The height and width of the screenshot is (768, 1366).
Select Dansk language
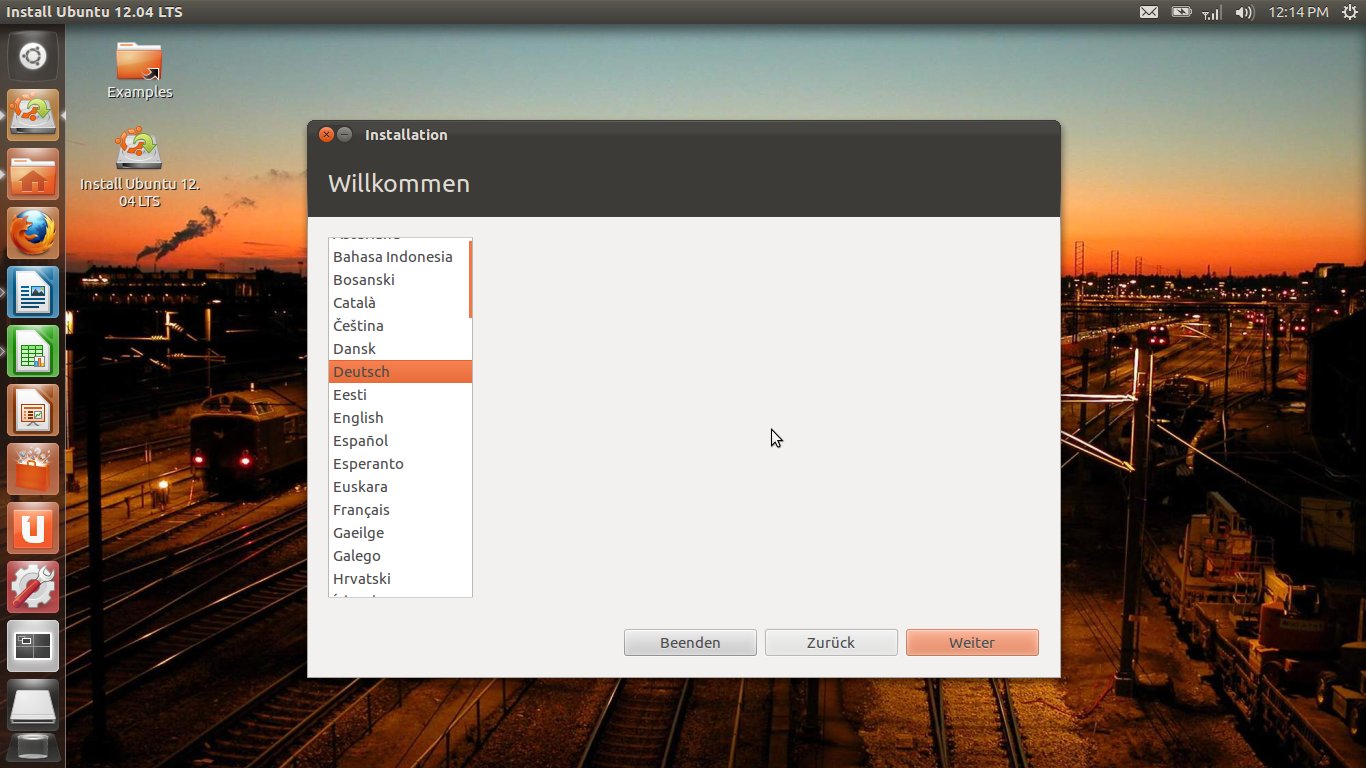click(399, 349)
